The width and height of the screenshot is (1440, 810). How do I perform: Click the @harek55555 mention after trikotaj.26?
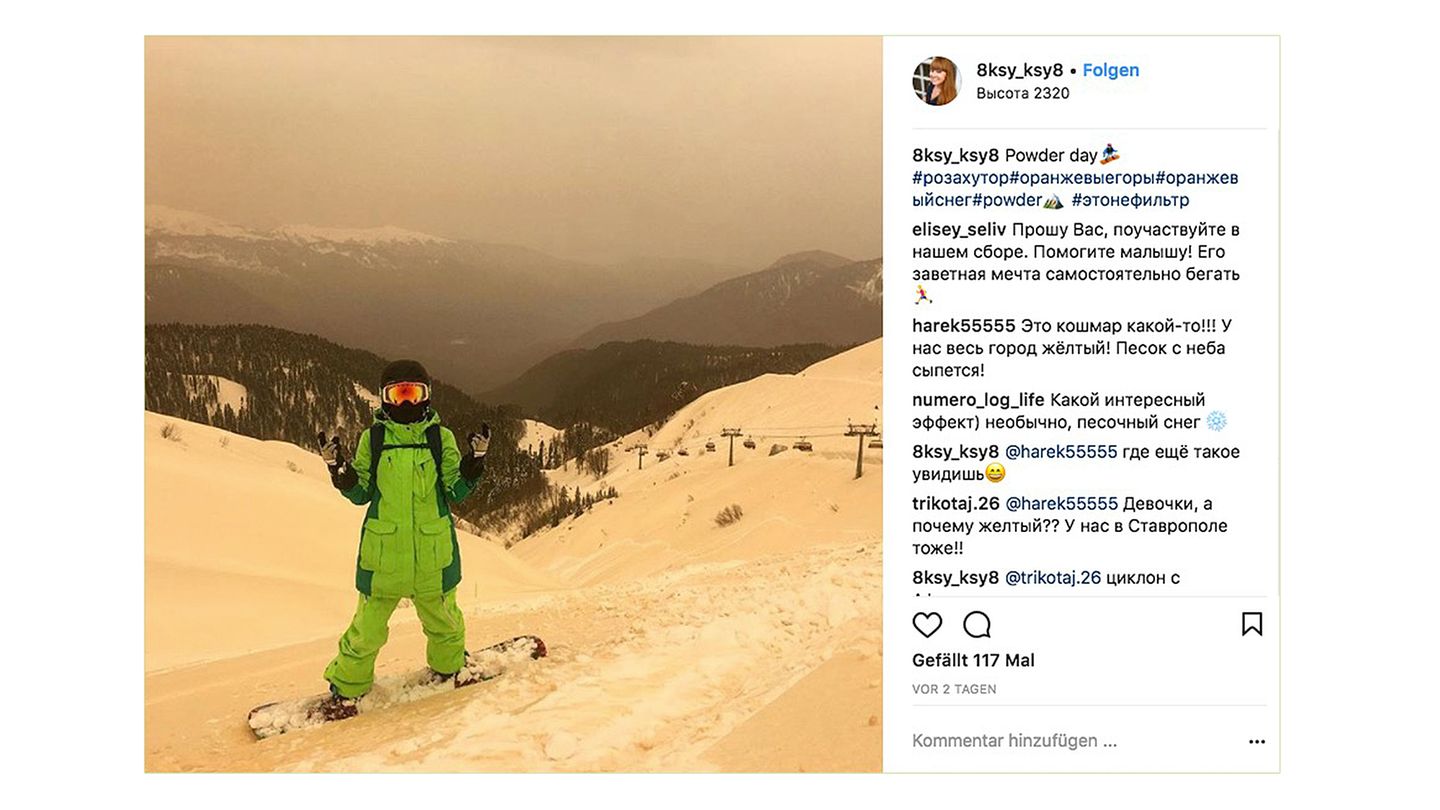pos(1061,504)
